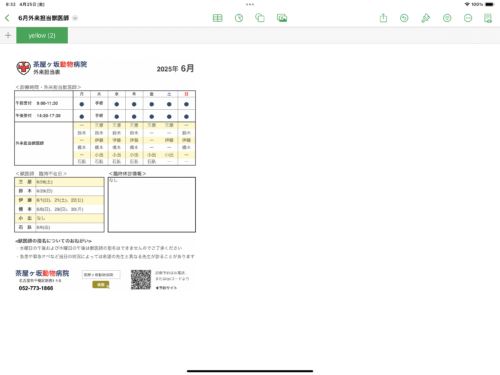This screenshot has height=375, width=500.
Task: Select the QR code image
Action: point(141,280)
